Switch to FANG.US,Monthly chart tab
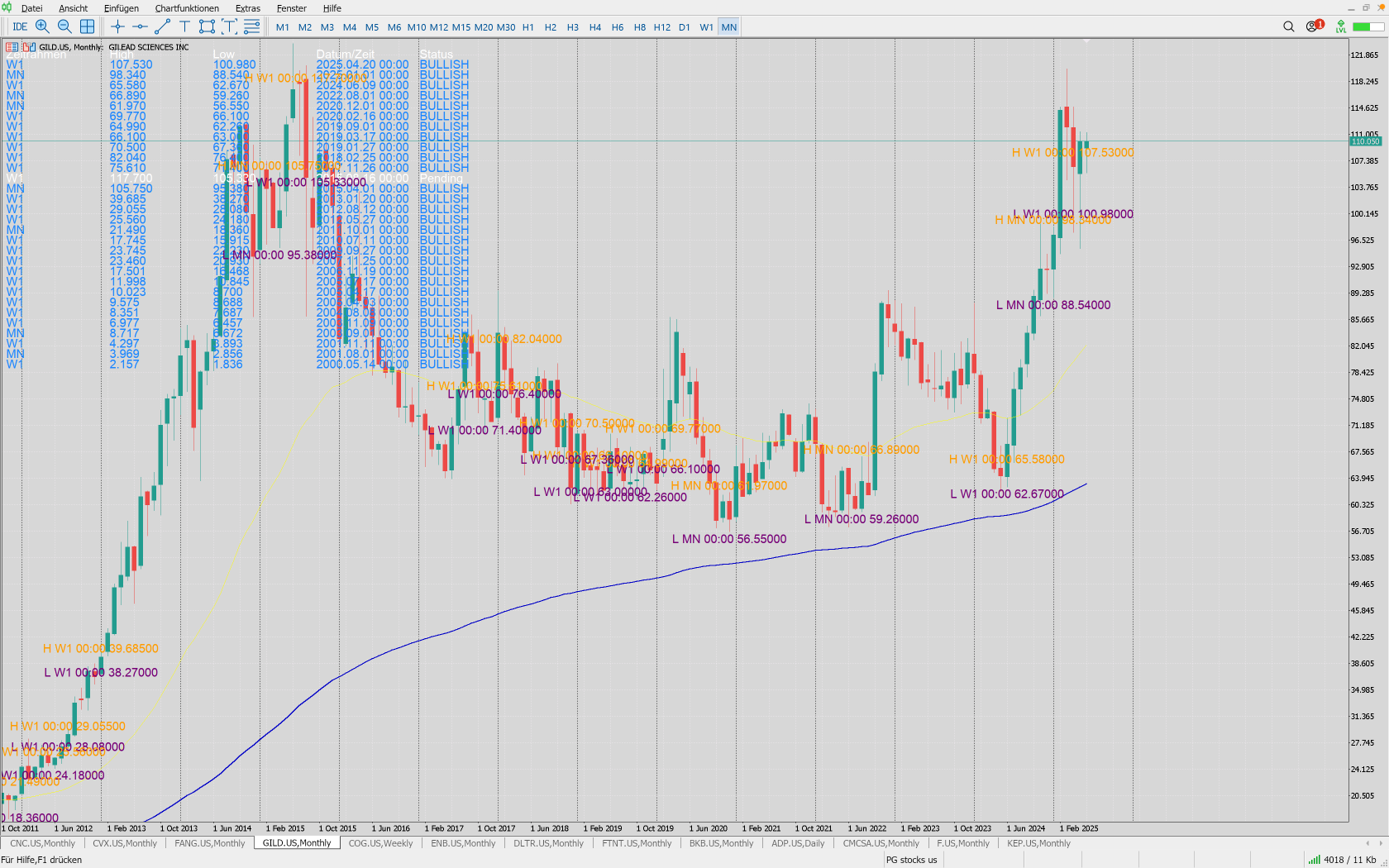1389x868 pixels. pyautogui.click(x=210, y=843)
